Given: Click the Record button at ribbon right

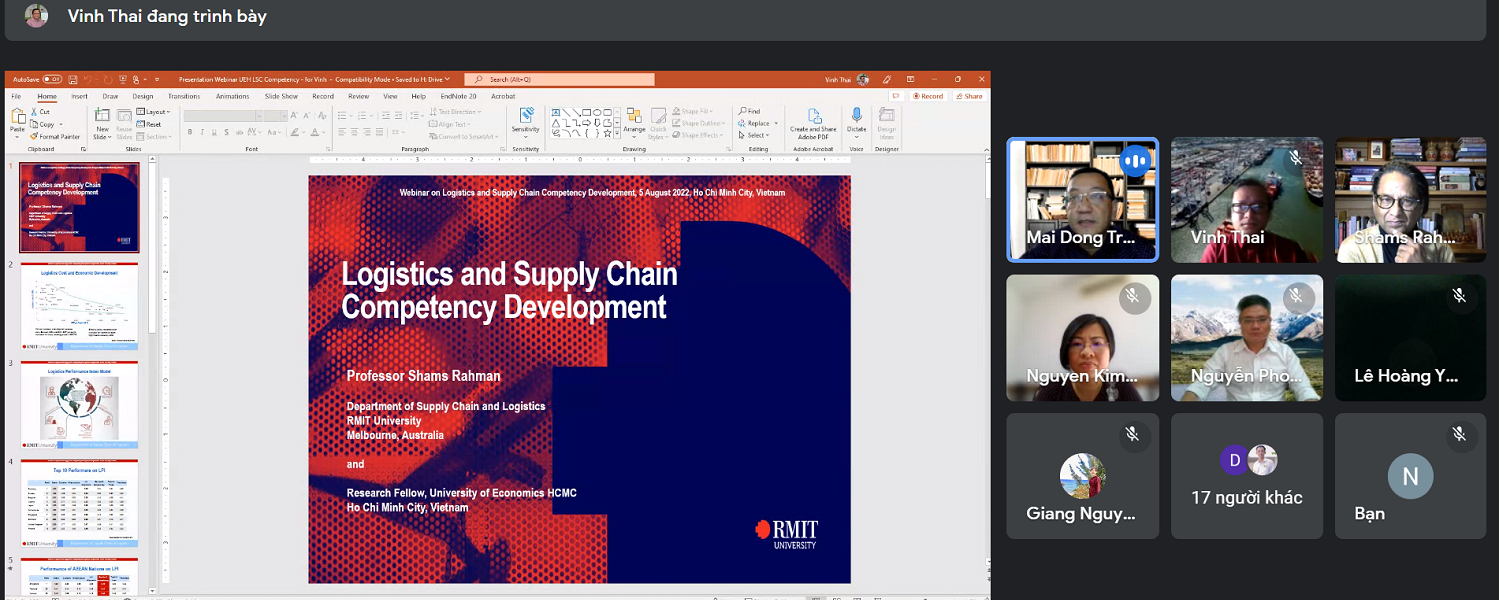Looking at the screenshot, I should click(x=928, y=96).
